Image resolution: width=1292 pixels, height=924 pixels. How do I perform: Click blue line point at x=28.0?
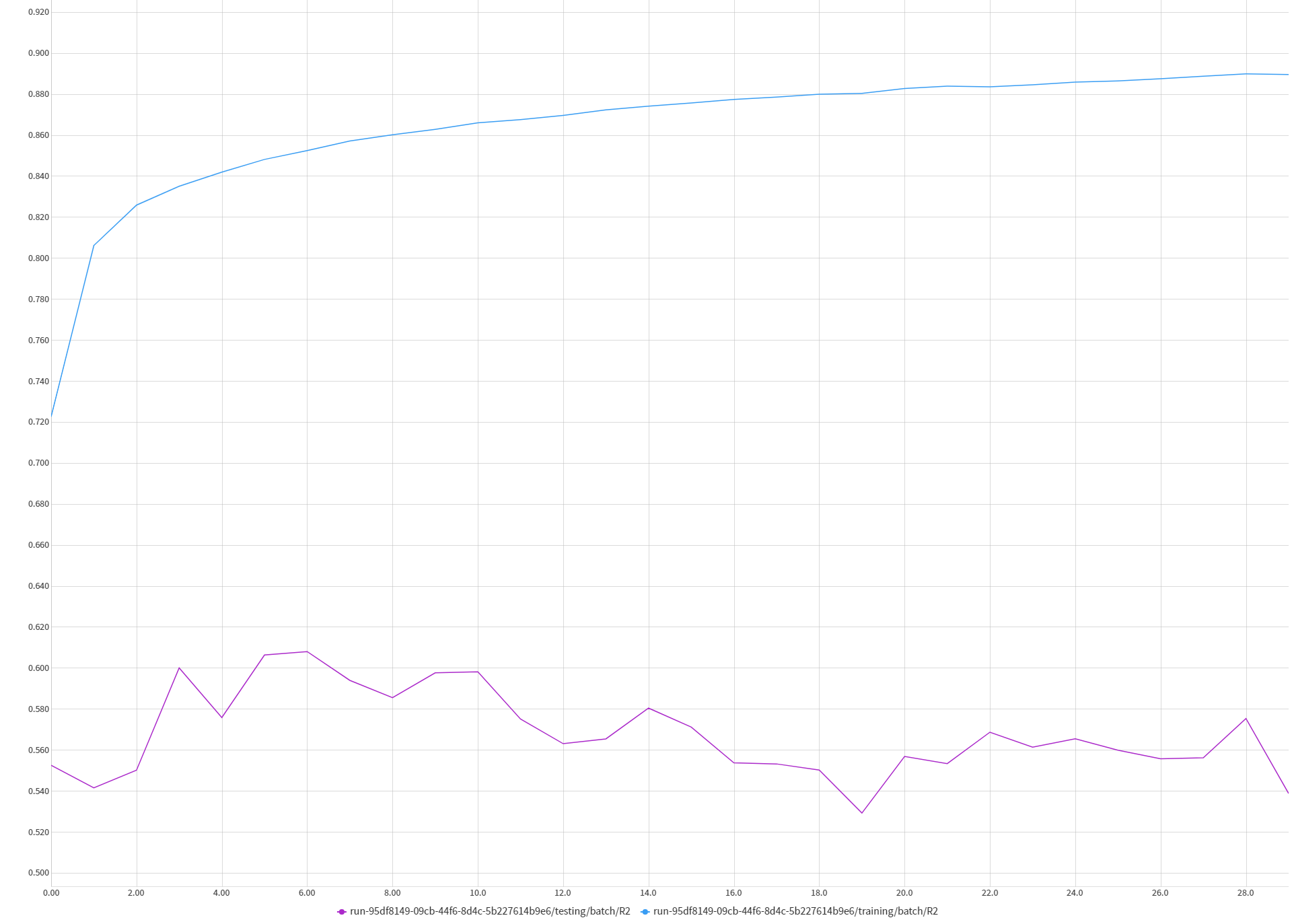1246,74
